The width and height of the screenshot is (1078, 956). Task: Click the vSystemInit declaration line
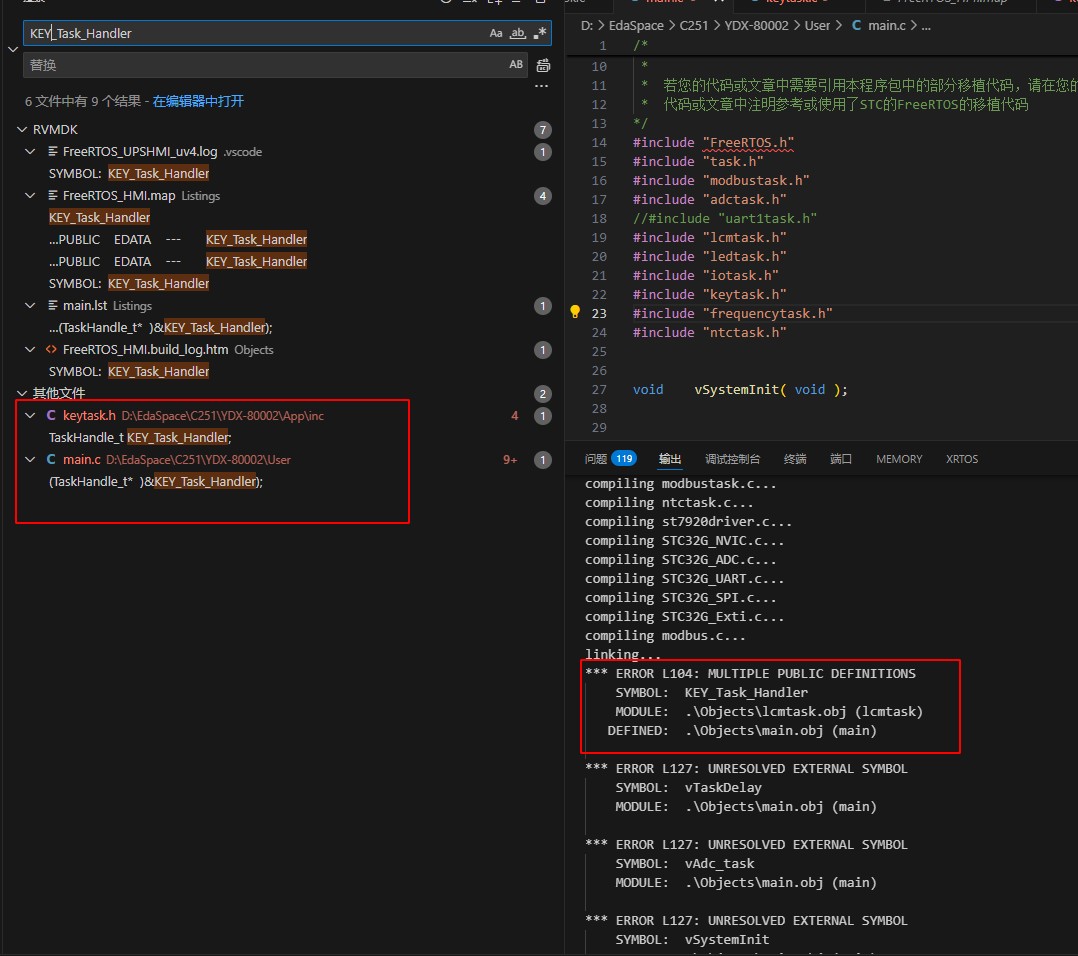740,389
